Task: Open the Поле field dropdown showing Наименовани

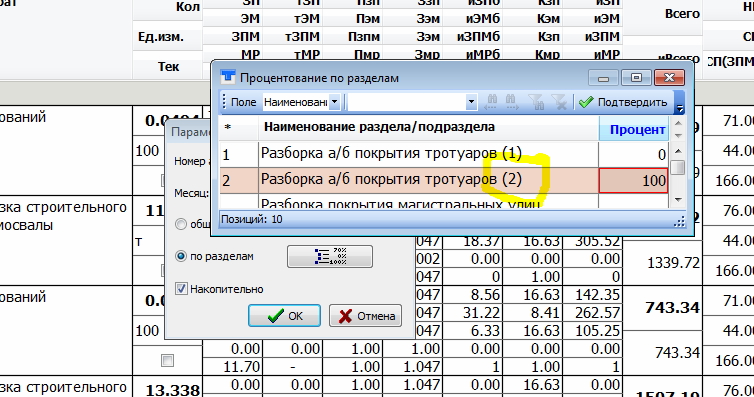Action: (335, 102)
